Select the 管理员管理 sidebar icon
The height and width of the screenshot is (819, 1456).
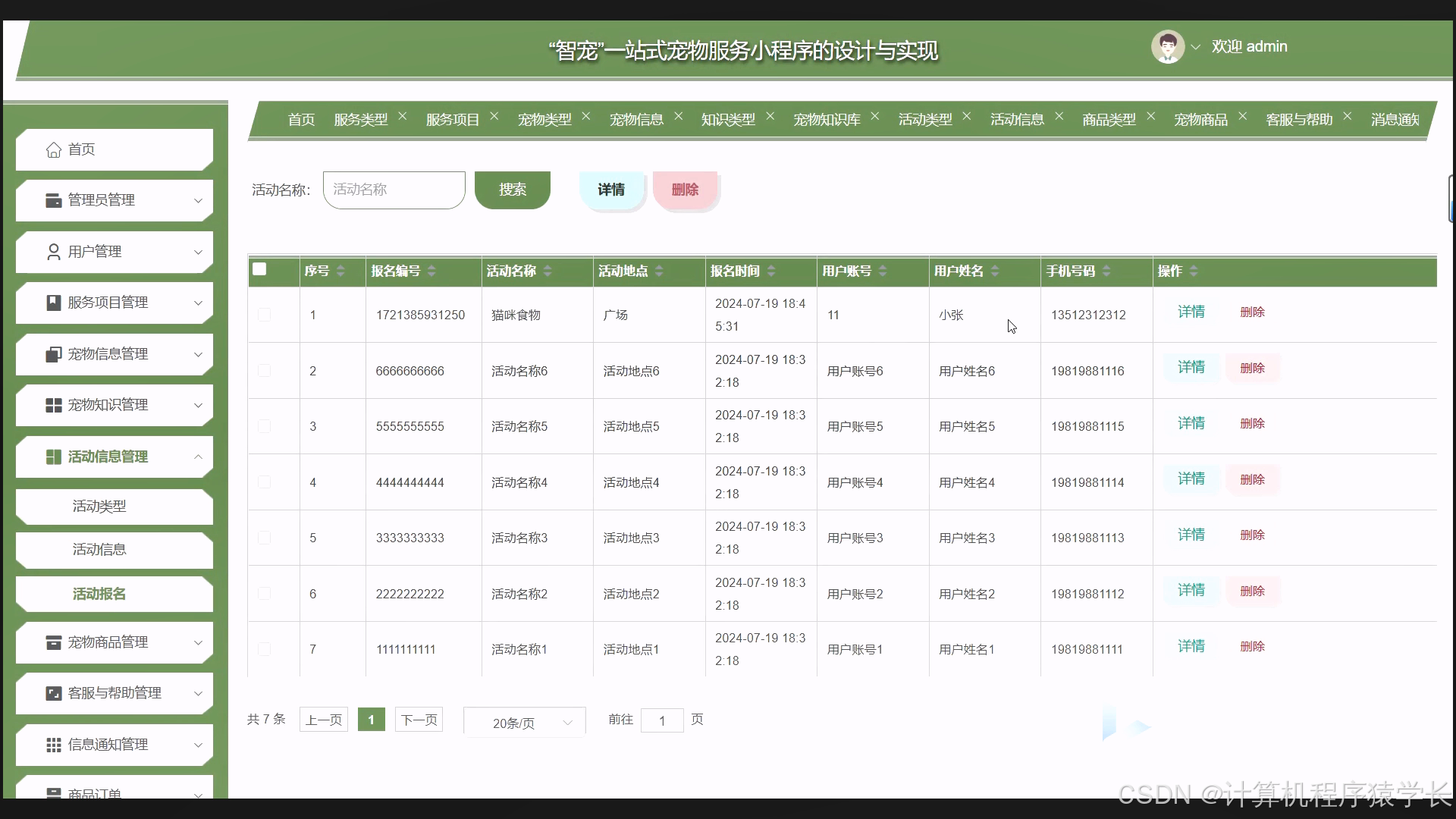point(52,200)
